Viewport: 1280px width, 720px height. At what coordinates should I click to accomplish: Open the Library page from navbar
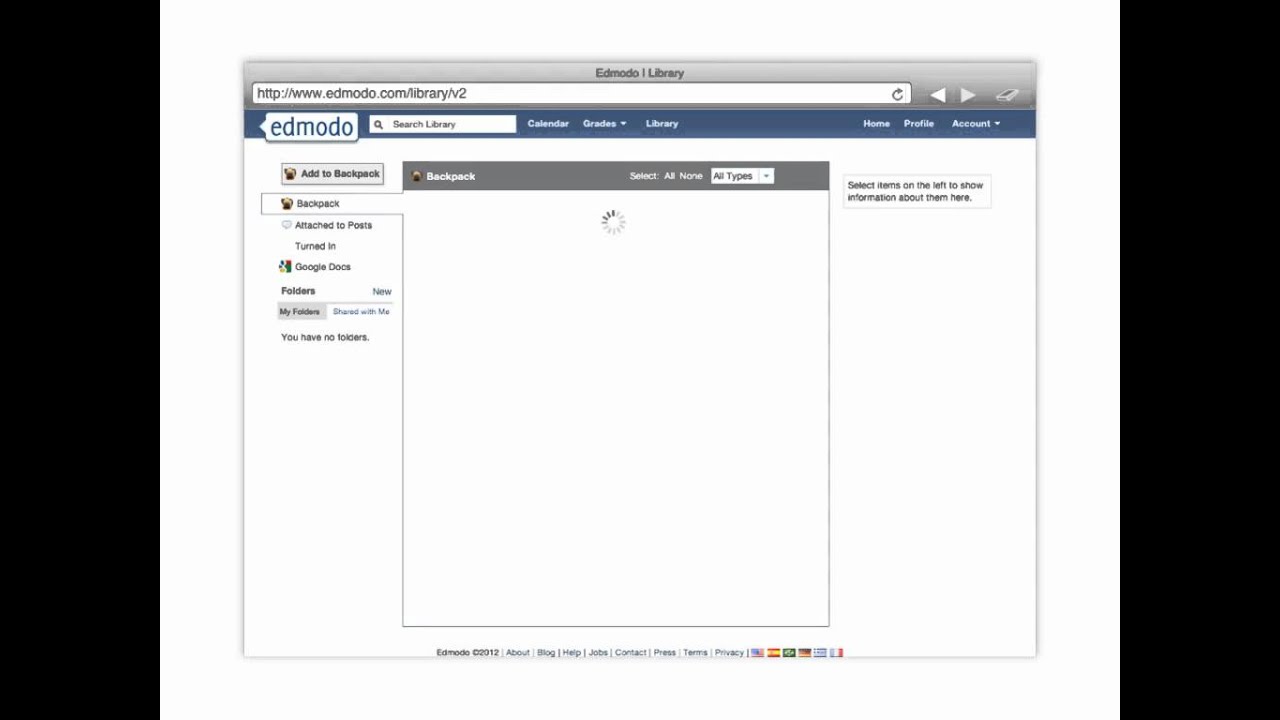pyautogui.click(x=662, y=124)
